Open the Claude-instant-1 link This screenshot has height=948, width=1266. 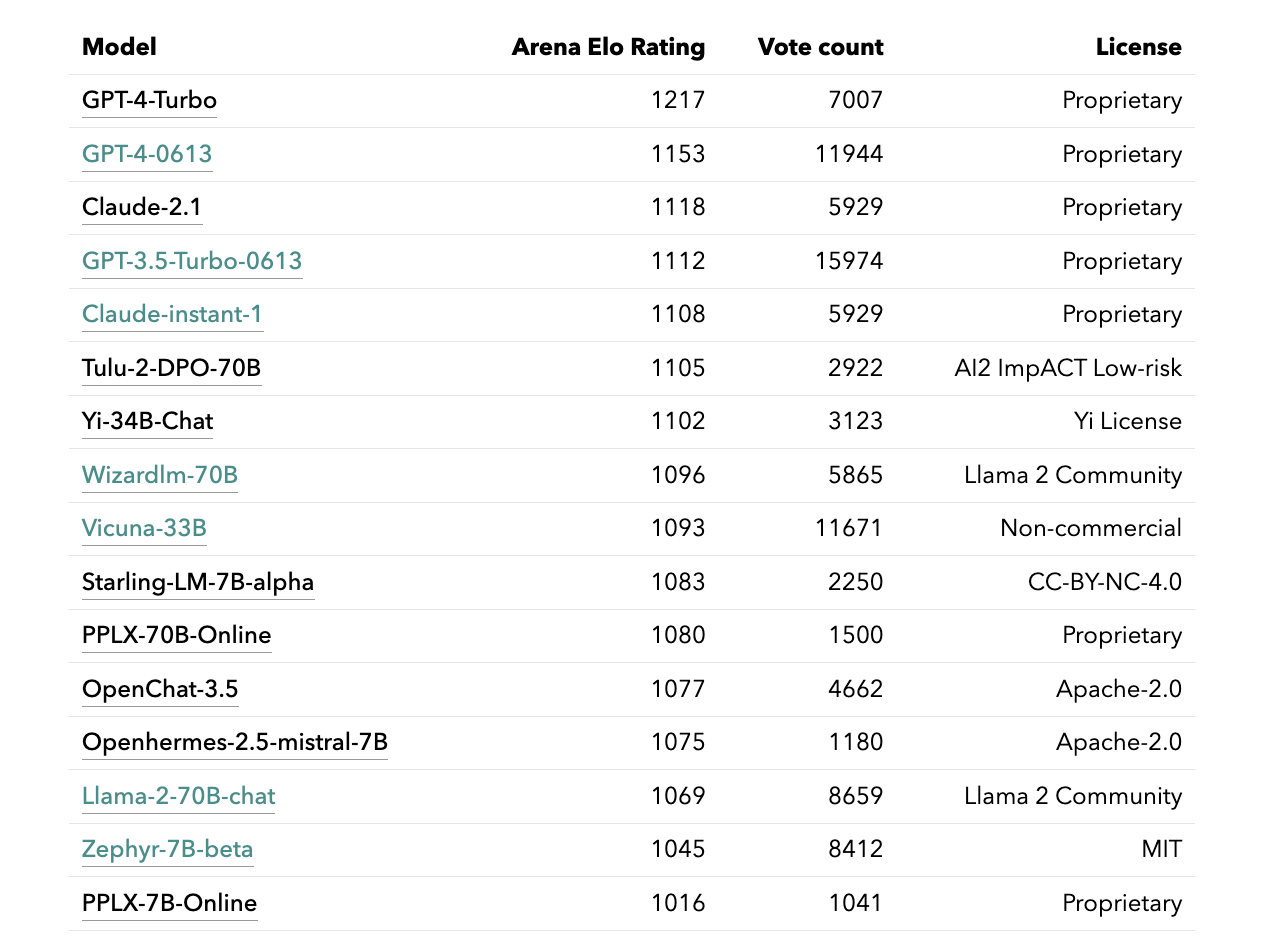(172, 315)
